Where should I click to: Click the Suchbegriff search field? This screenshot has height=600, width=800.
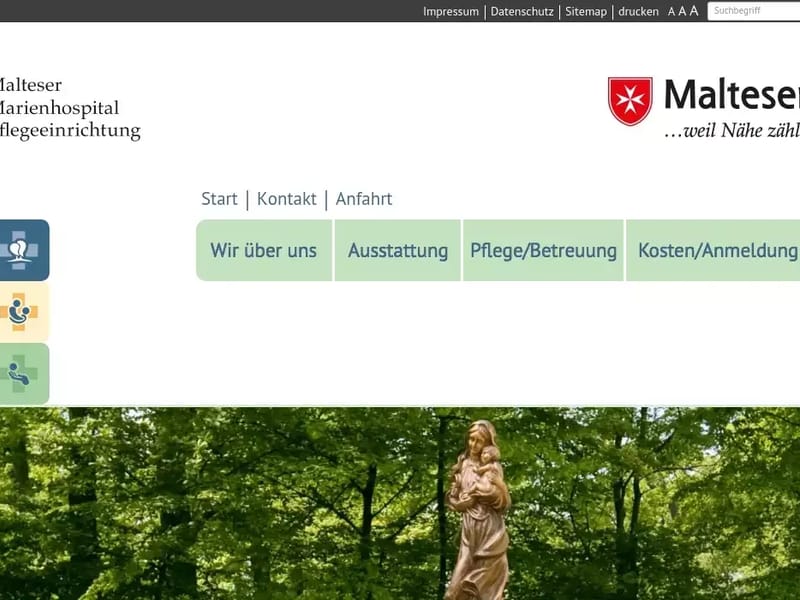point(753,10)
